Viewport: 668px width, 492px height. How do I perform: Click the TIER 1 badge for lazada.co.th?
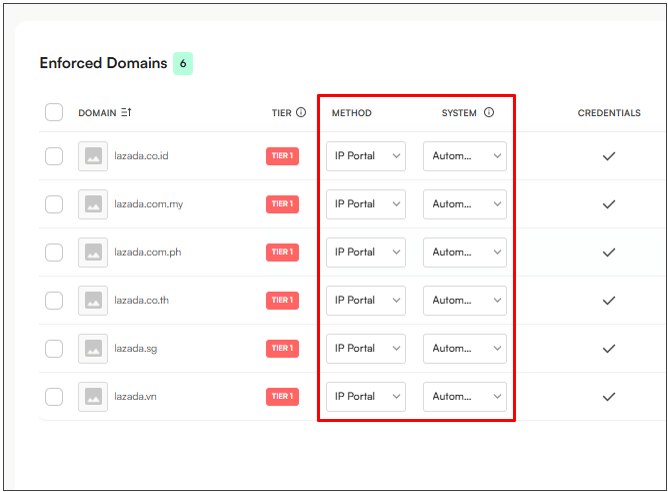(x=282, y=300)
